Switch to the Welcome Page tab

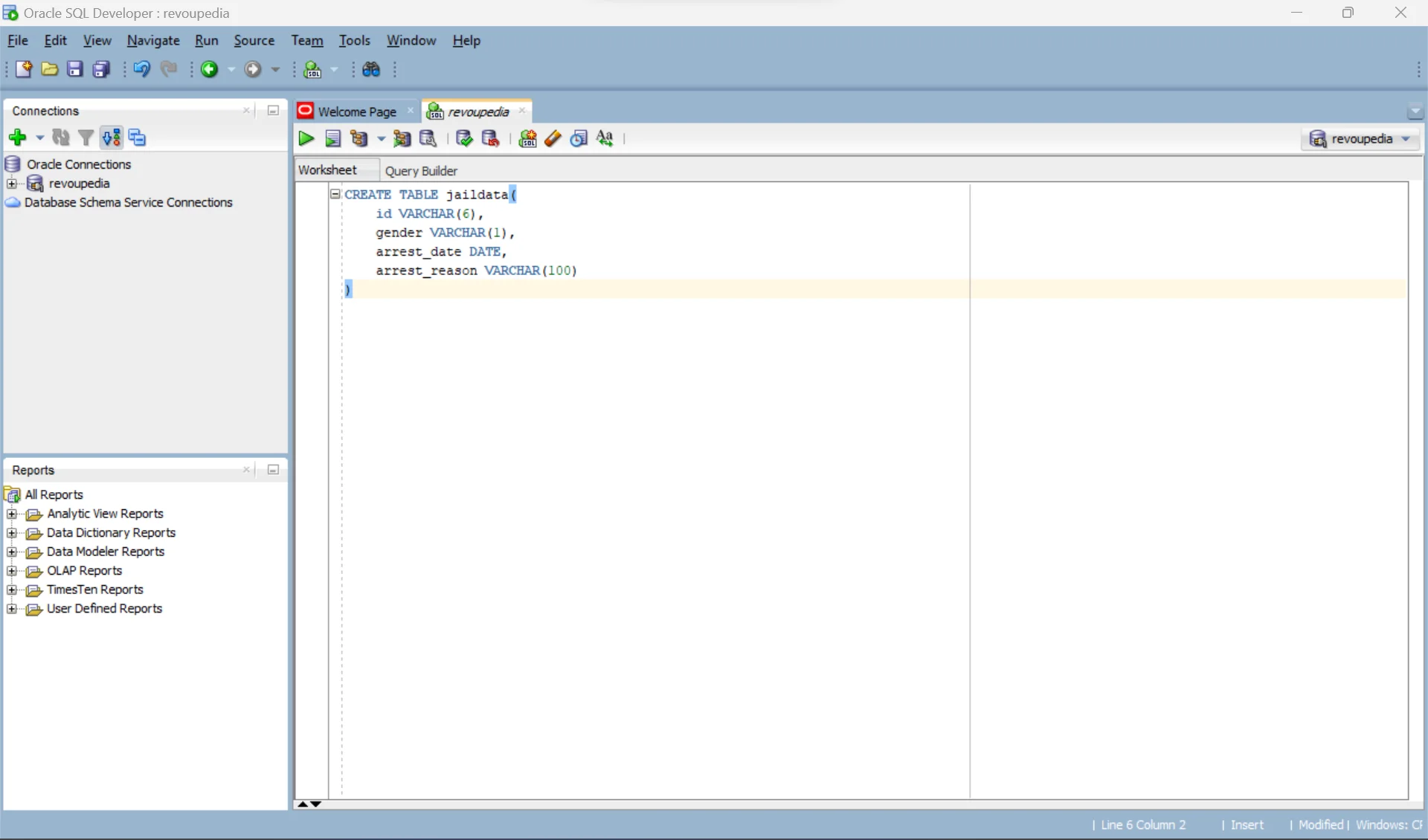click(356, 112)
